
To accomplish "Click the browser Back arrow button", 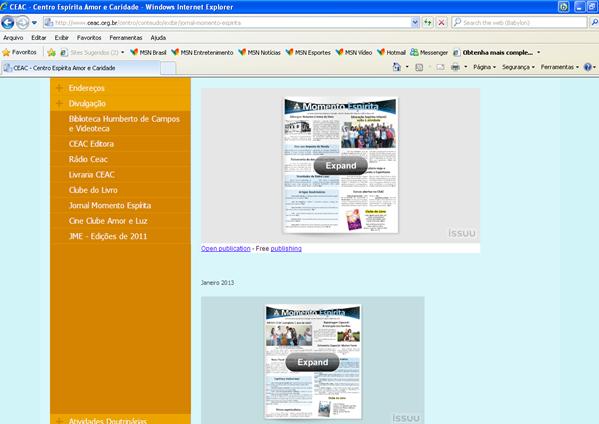I will point(8,23).
